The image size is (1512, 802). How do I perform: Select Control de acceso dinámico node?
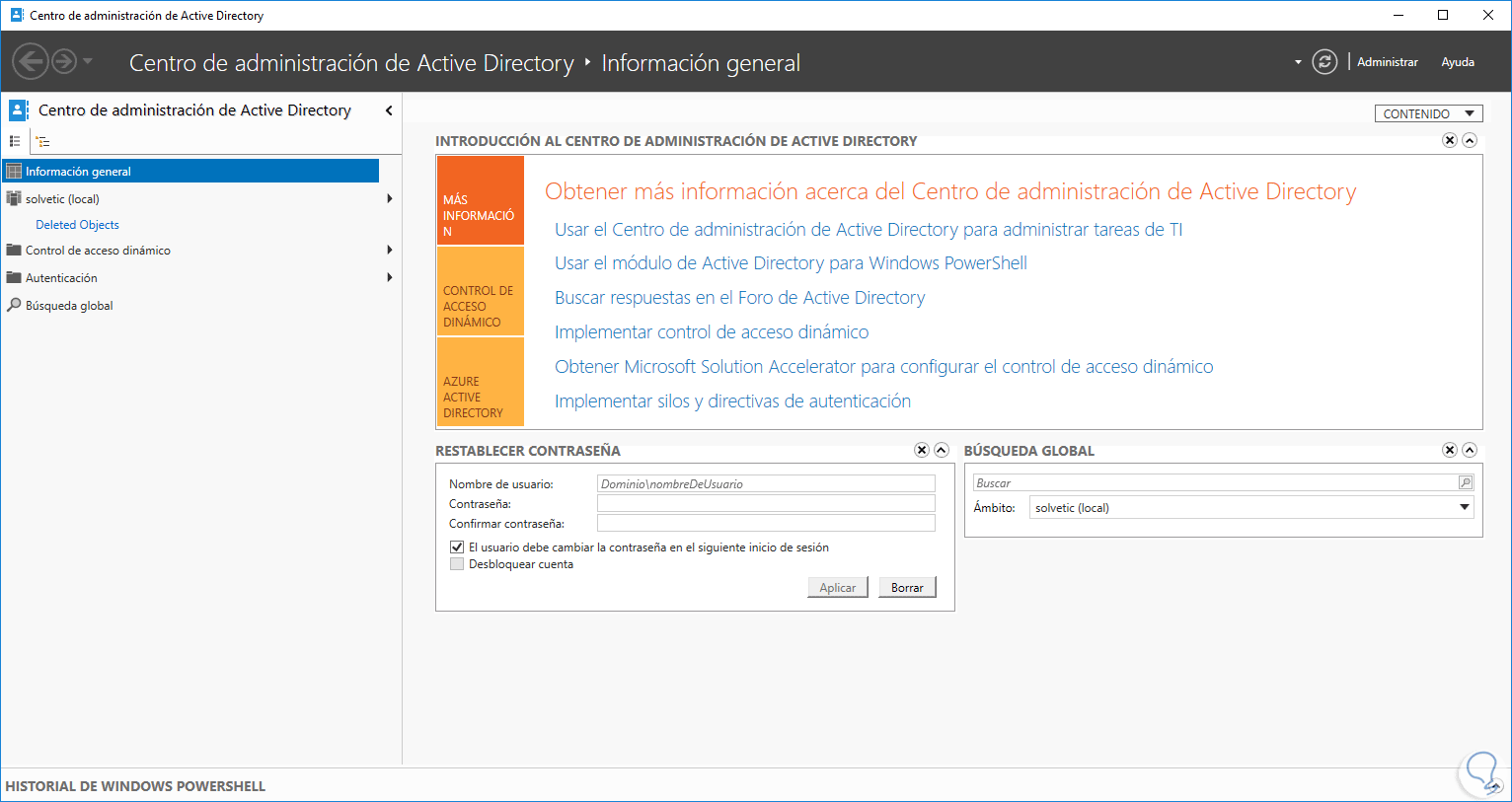tap(98, 251)
